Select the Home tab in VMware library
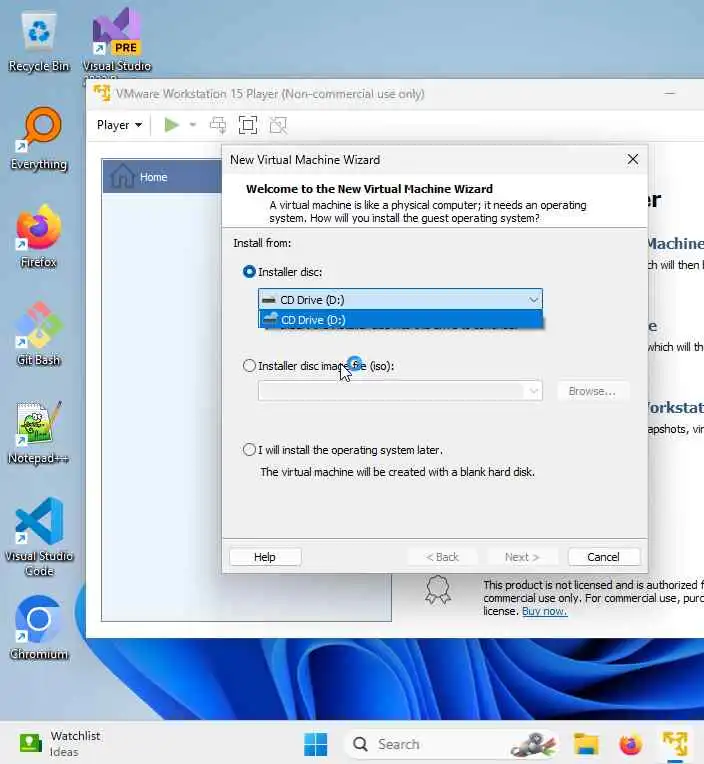This screenshot has height=764, width=704. (162, 177)
